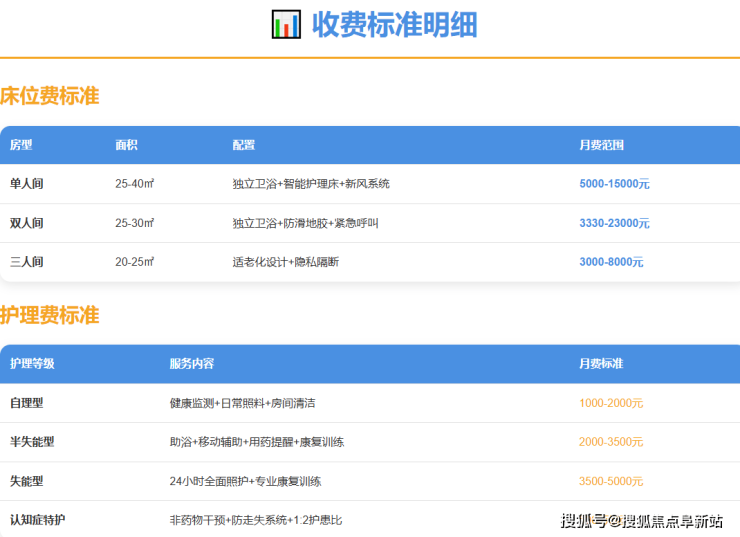This screenshot has height=537, width=740.
Task: Click the 搜狐号@搜狐焦点阜新站 watermark
Action: click(641, 521)
